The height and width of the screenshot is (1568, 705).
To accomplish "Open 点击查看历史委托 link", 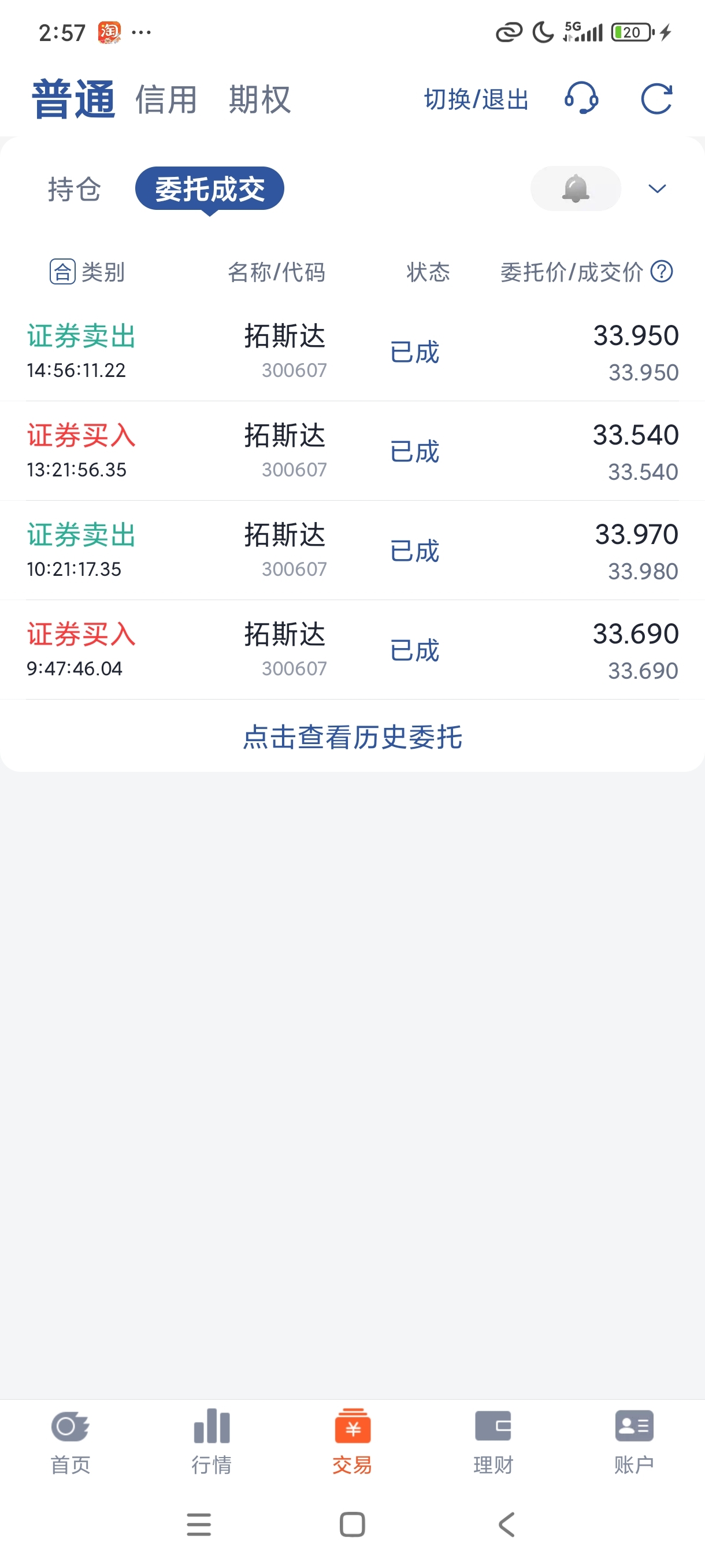I will tap(352, 737).
